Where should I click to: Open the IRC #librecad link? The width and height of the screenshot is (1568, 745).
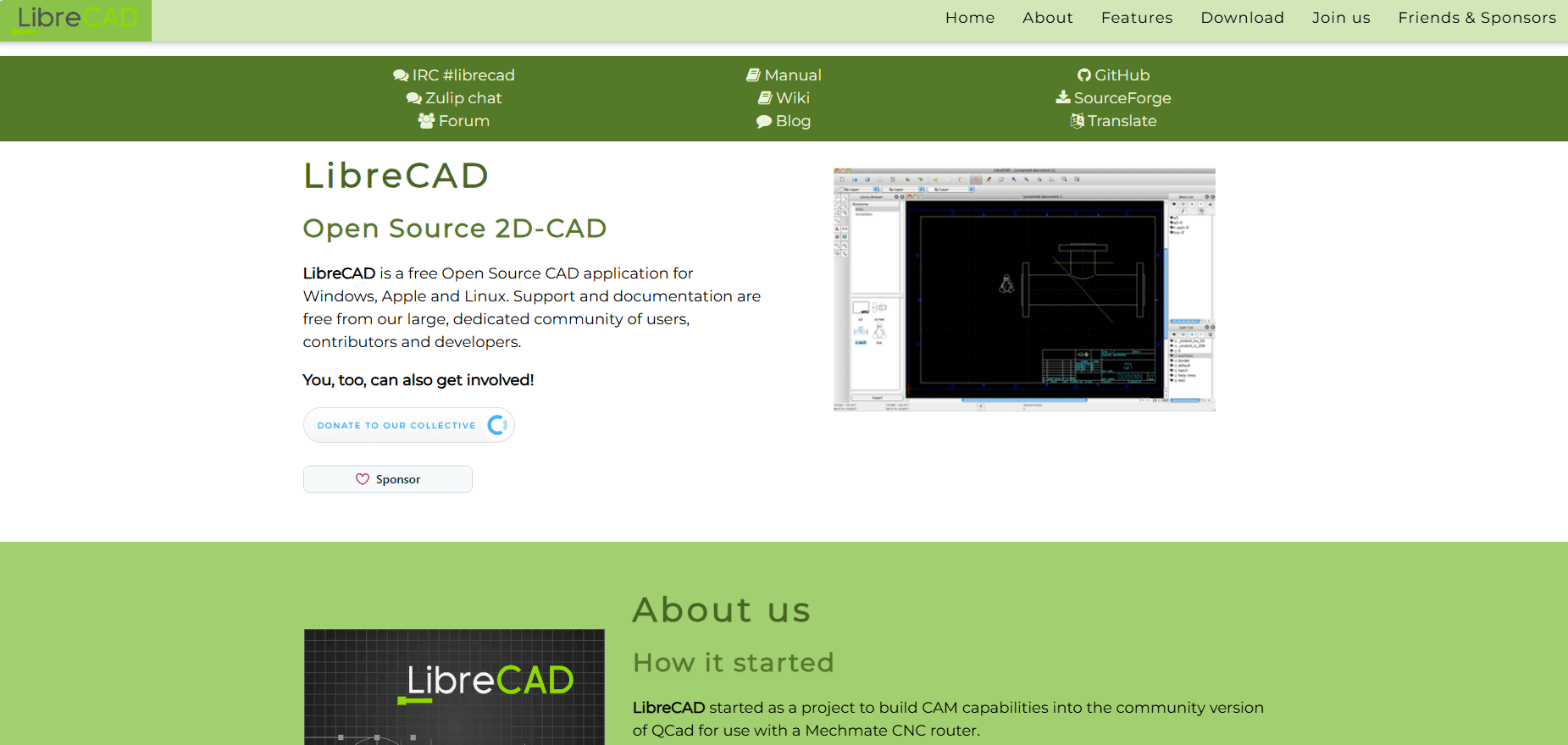pyautogui.click(x=463, y=75)
